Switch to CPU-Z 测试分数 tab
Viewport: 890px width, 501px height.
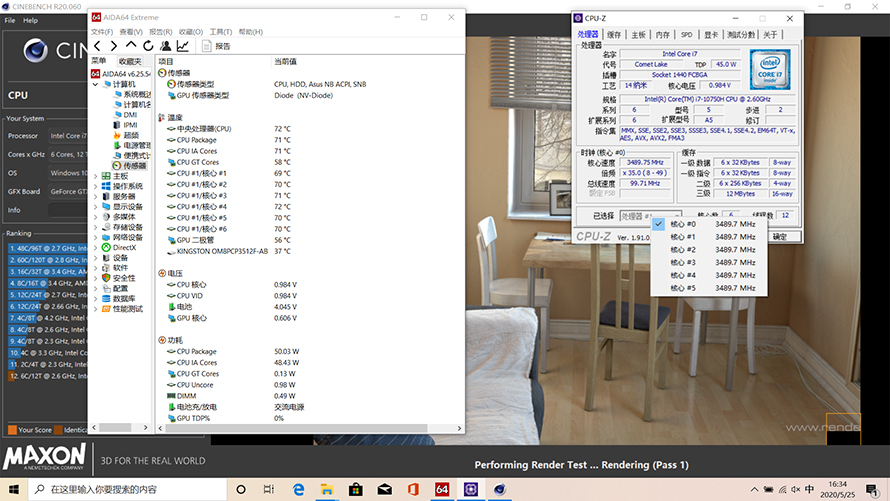pyautogui.click(x=741, y=35)
